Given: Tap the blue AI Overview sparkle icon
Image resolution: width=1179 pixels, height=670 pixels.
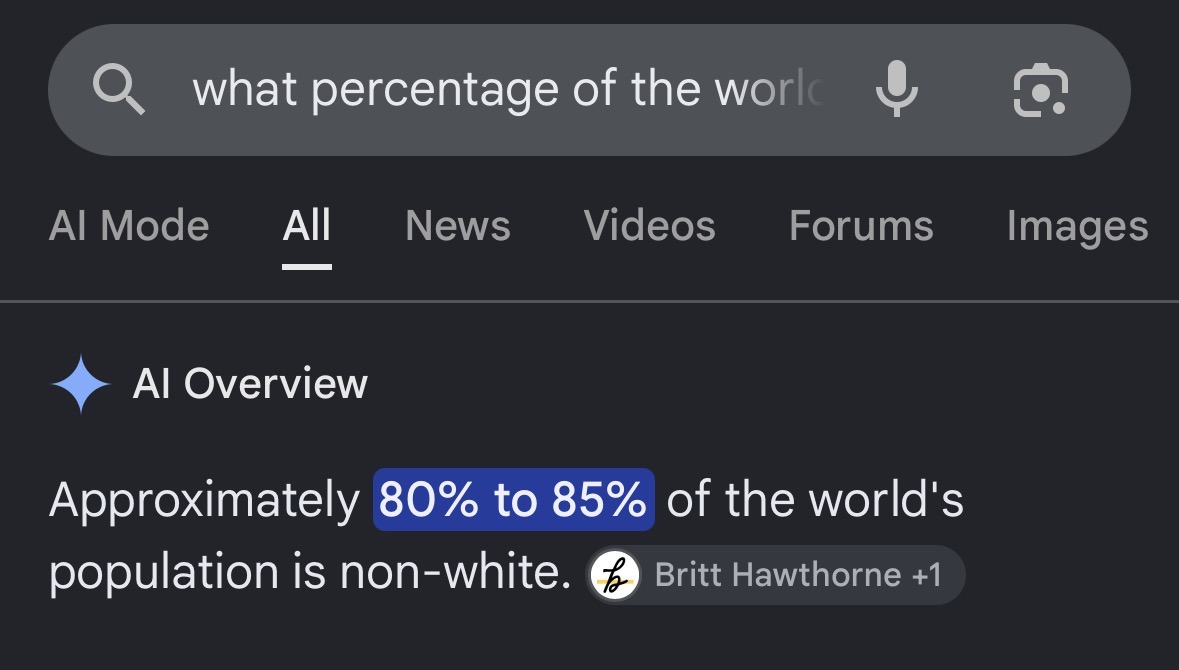Looking at the screenshot, I should pyautogui.click(x=80, y=384).
